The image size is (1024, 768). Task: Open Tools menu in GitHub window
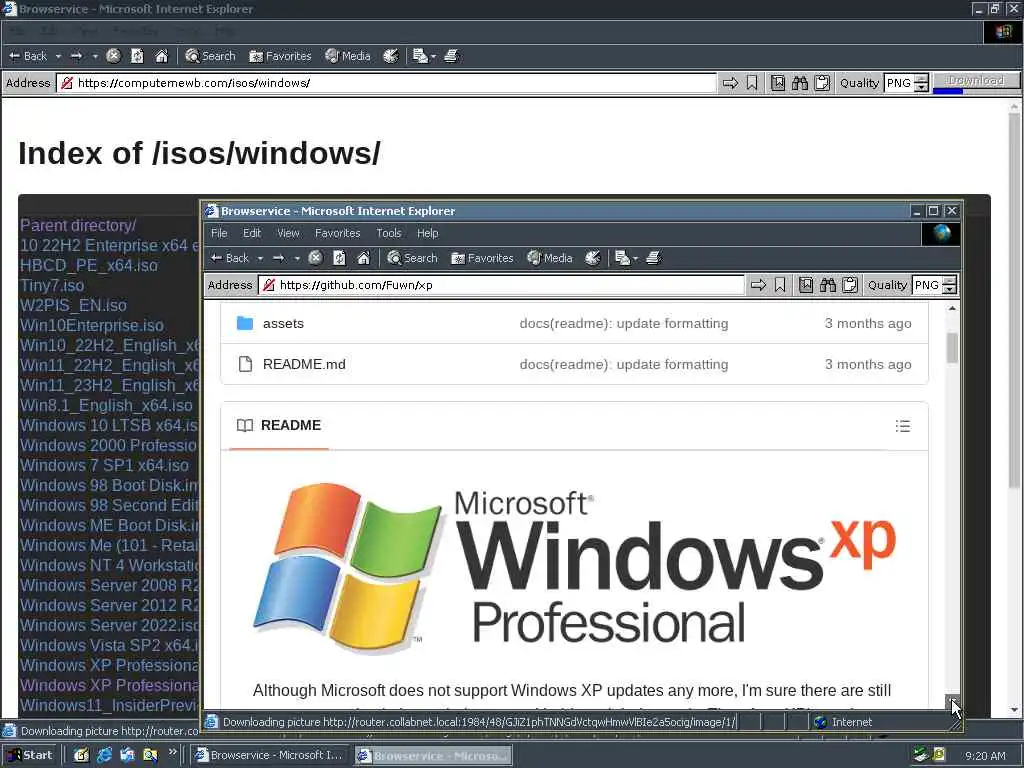pyautogui.click(x=389, y=233)
